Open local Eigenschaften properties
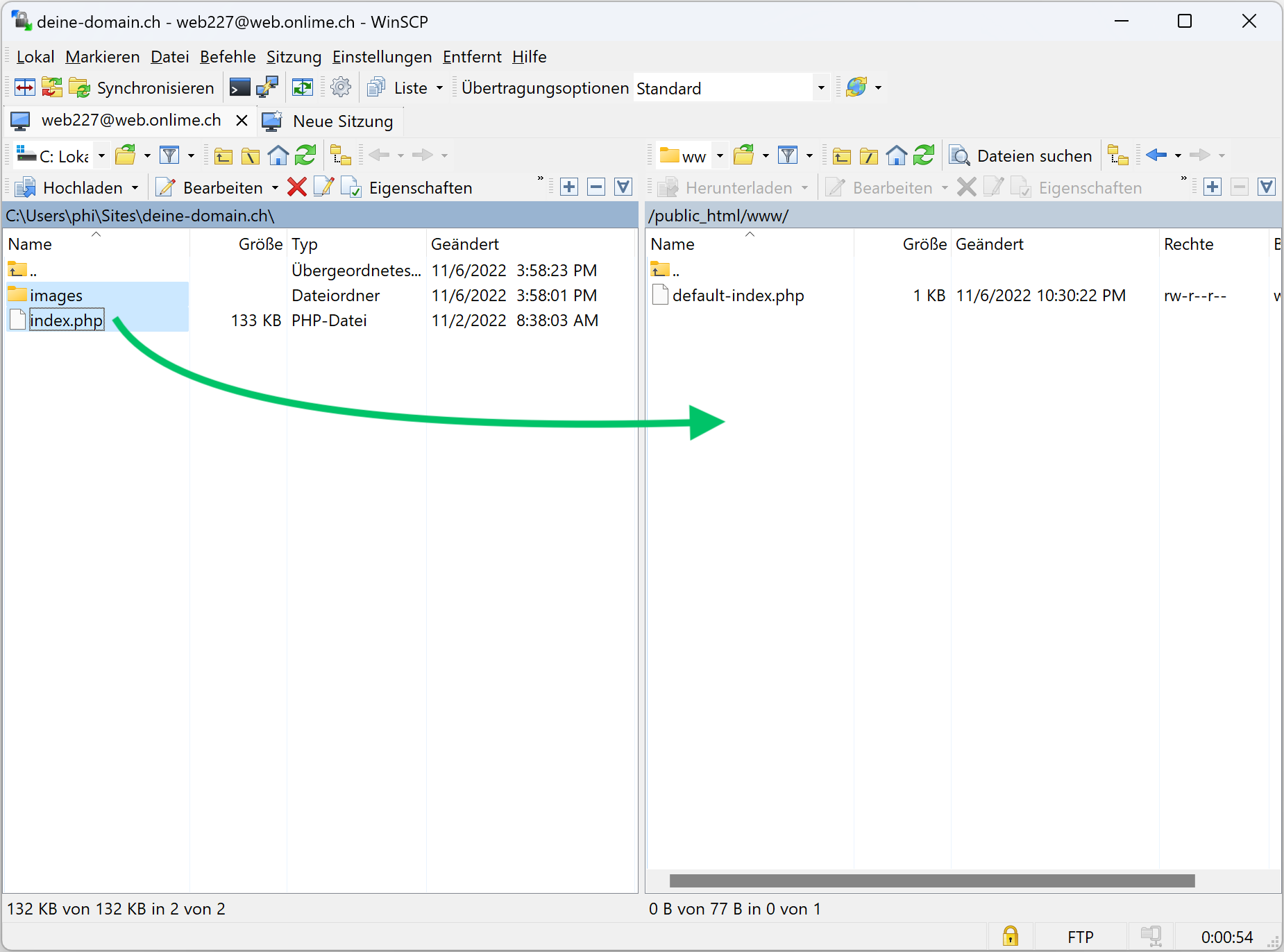Image resolution: width=1284 pixels, height=952 pixels. (407, 187)
